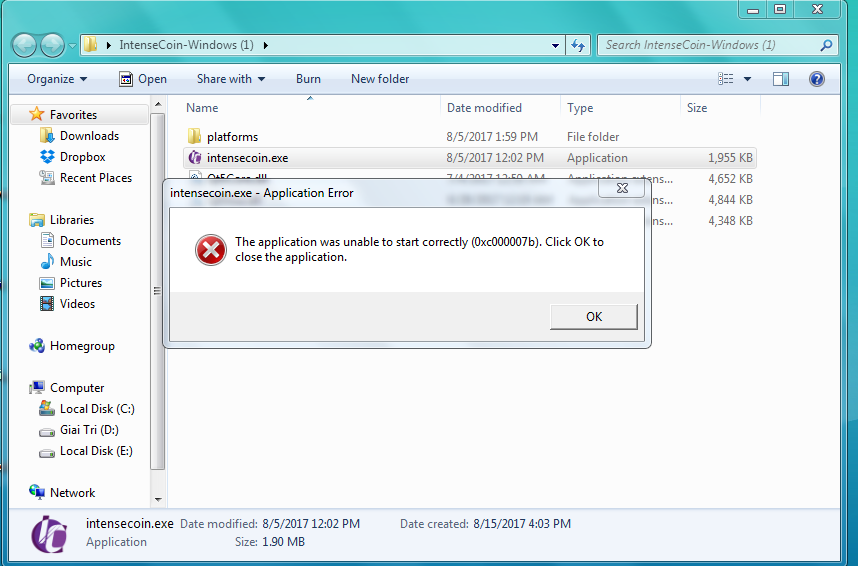Open the Share with dropdown
Screen dimensions: 858x566
(x=231, y=79)
